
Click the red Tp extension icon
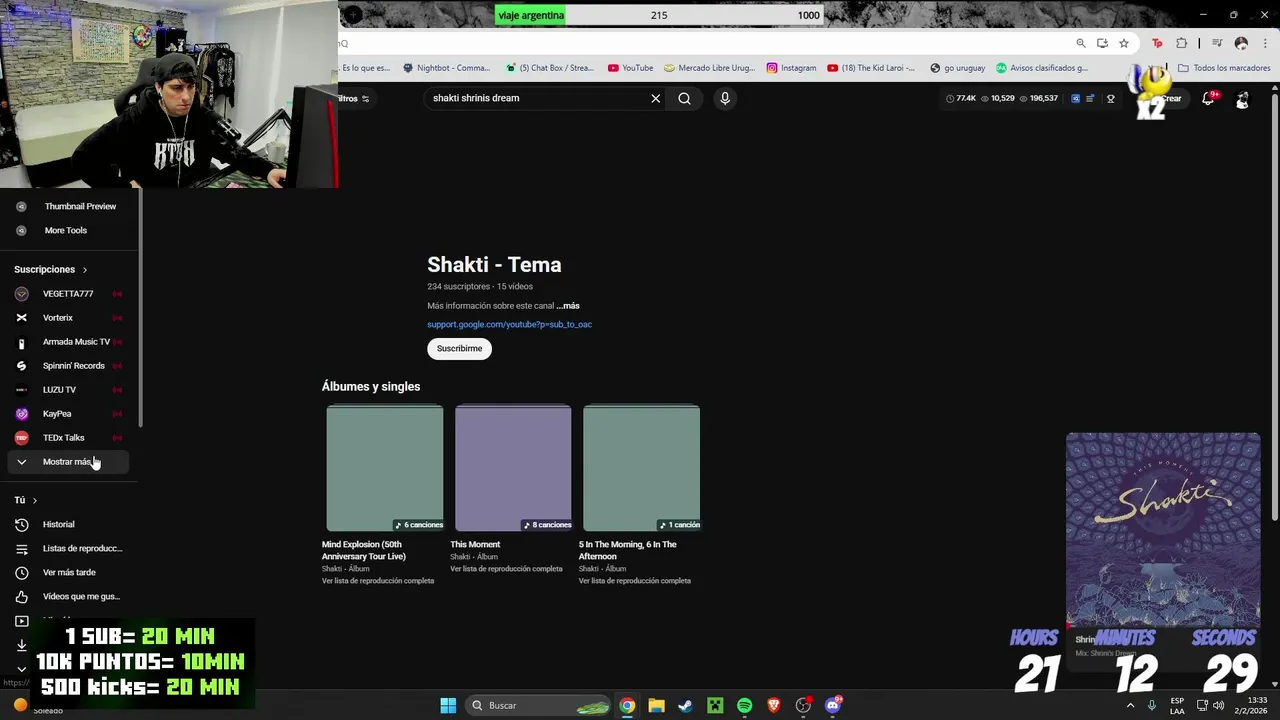1157,43
